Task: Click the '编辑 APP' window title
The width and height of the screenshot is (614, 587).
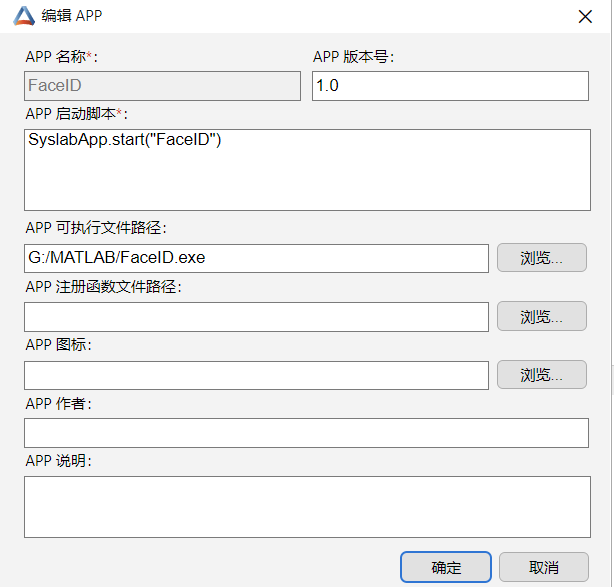Action: 72,16
